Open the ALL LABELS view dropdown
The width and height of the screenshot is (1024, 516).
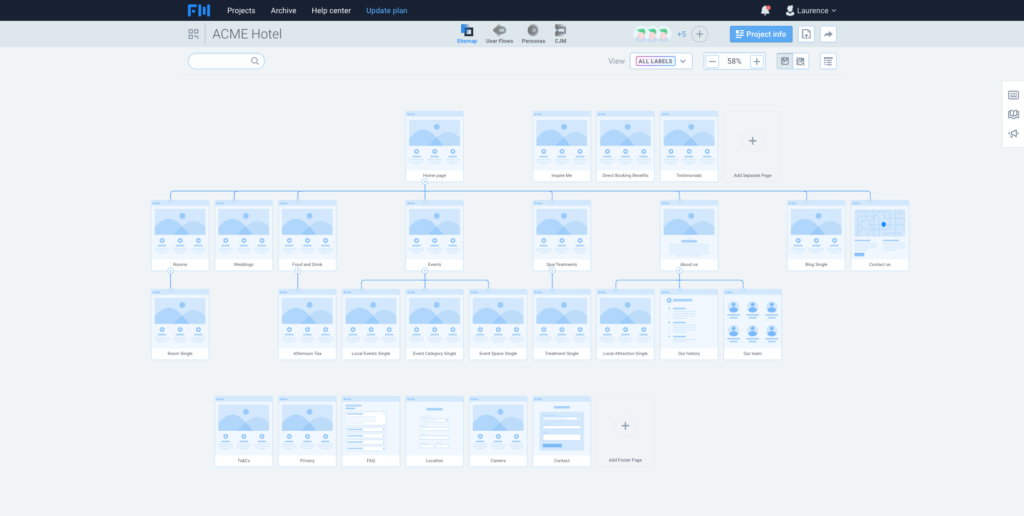tap(661, 61)
